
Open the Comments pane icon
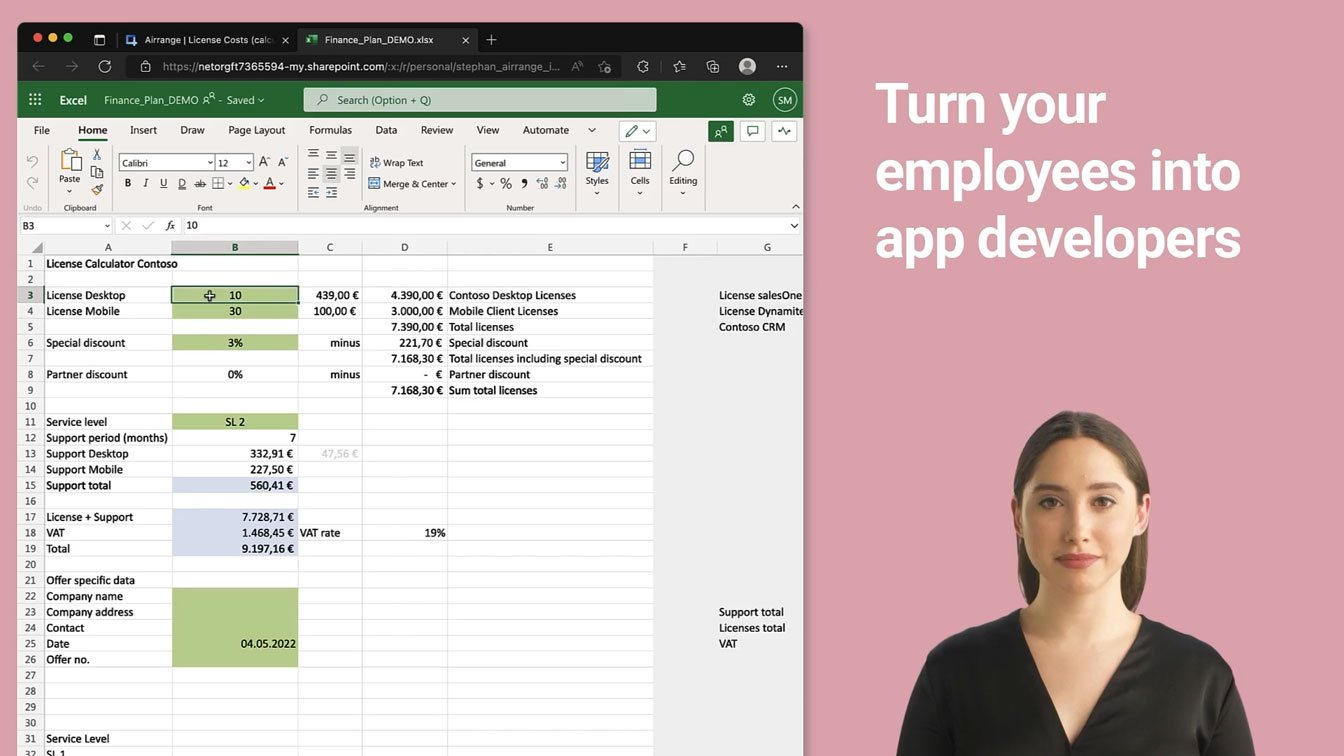[x=752, y=131]
